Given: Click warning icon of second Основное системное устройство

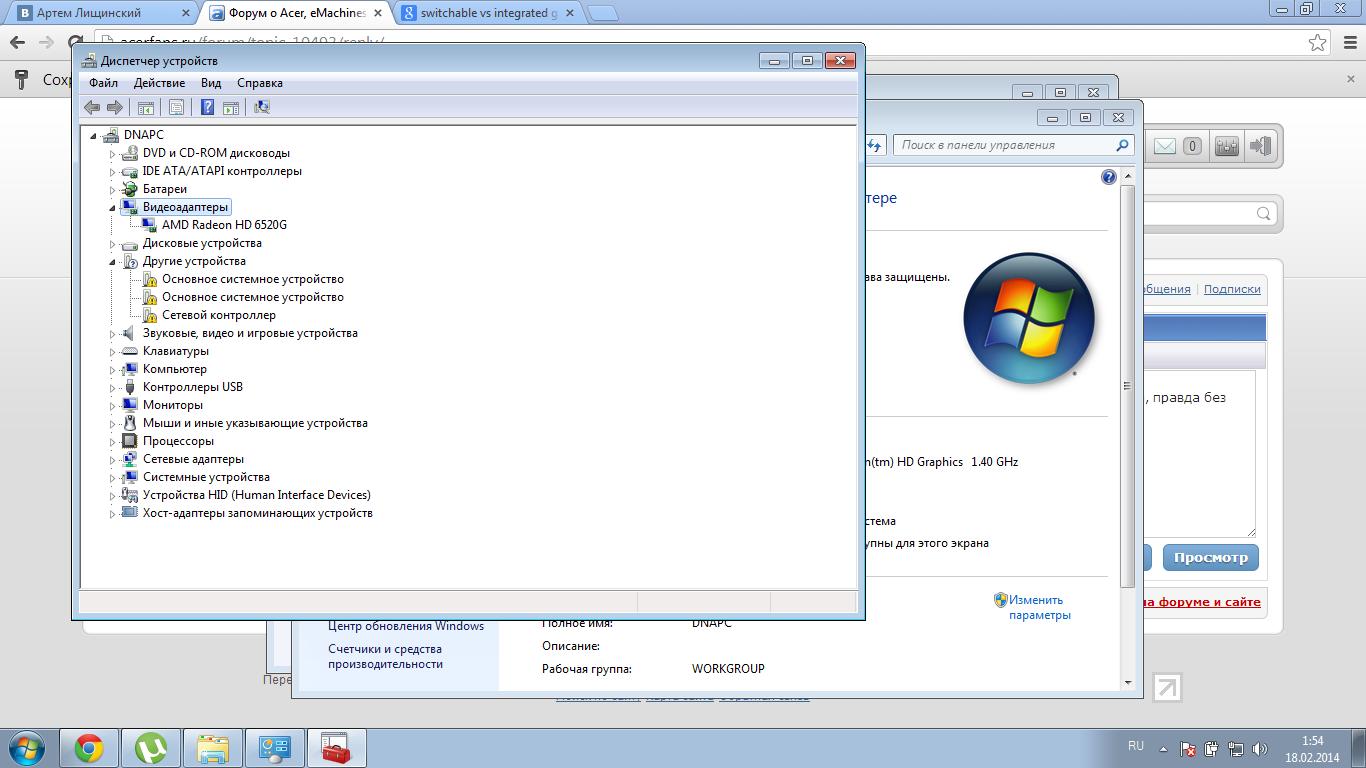Looking at the screenshot, I should (x=149, y=297).
